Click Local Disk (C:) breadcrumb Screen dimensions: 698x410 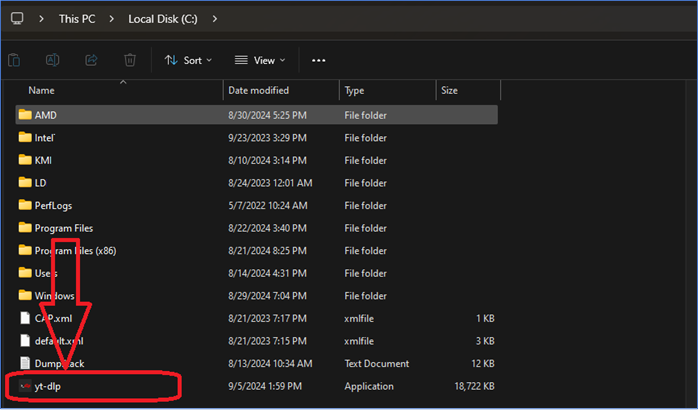tap(164, 19)
